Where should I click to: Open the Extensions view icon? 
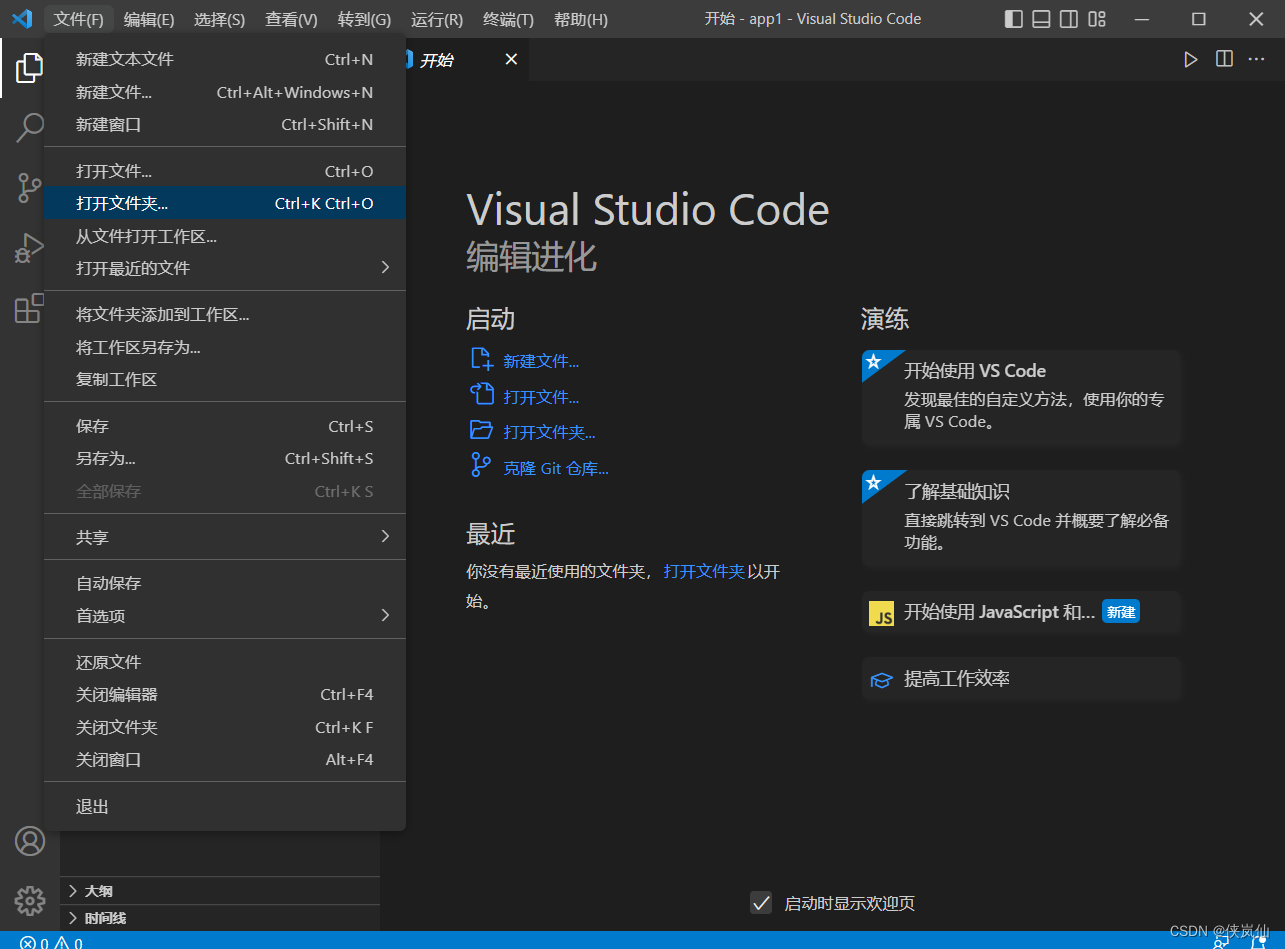pos(29,308)
